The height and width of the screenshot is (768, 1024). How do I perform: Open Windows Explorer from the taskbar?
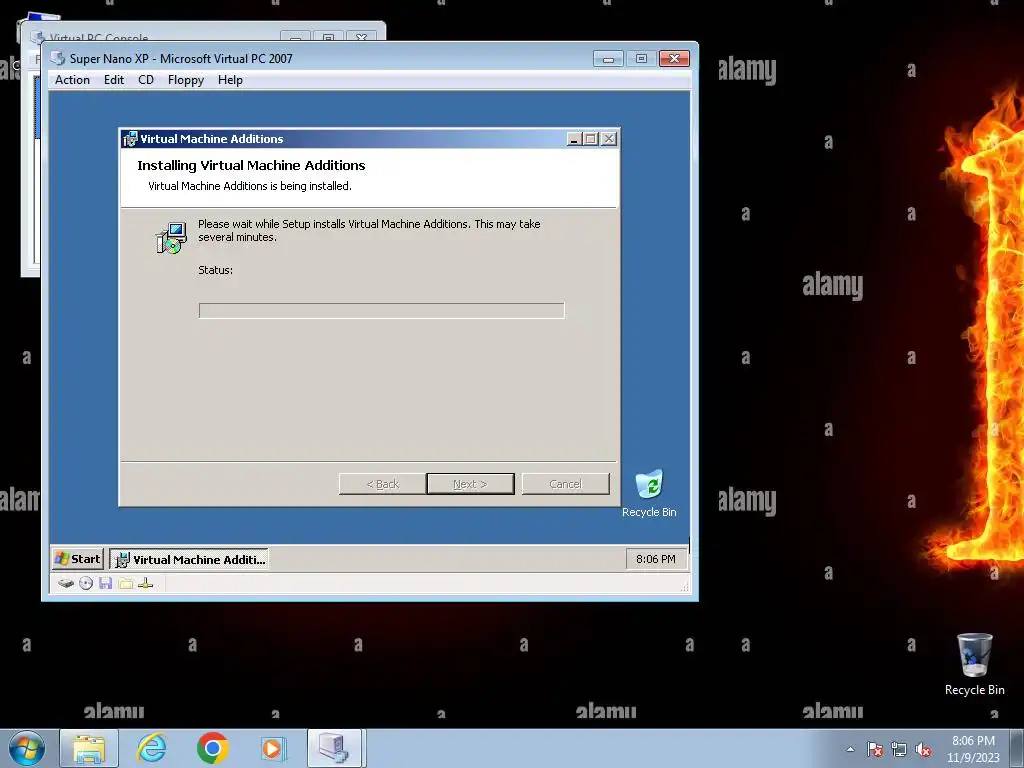point(89,748)
